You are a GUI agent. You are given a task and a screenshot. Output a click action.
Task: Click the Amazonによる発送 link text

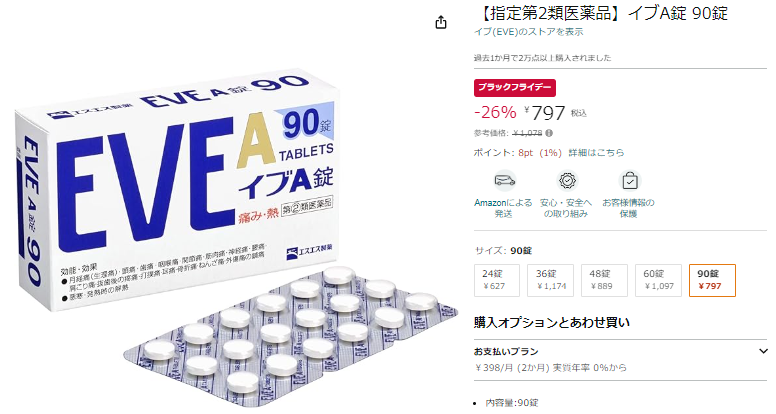click(503, 208)
